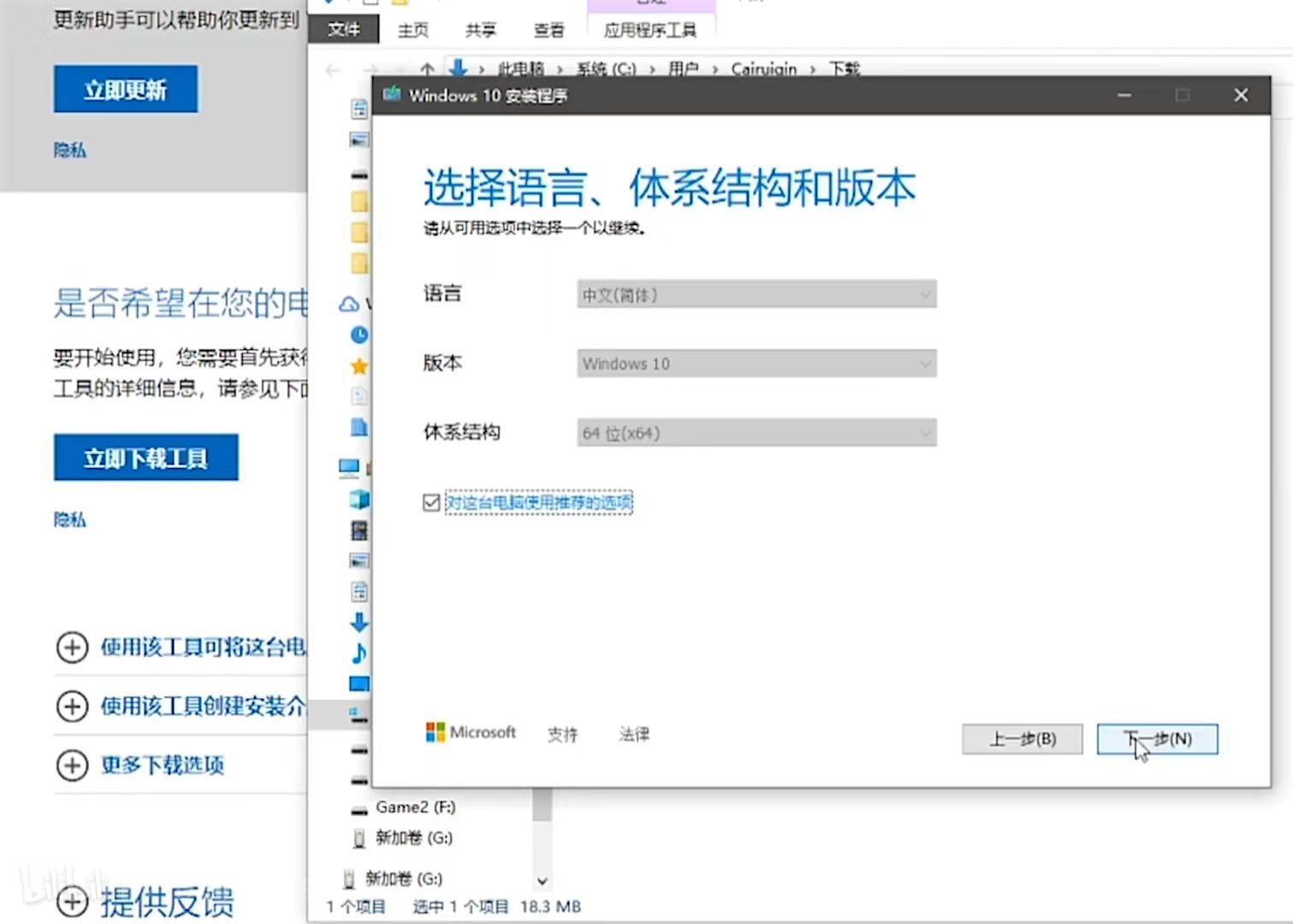Open 隐私 link below 立即下载工具 button
This screenshot has height=924, width=1293.
(x=70, y=519)
